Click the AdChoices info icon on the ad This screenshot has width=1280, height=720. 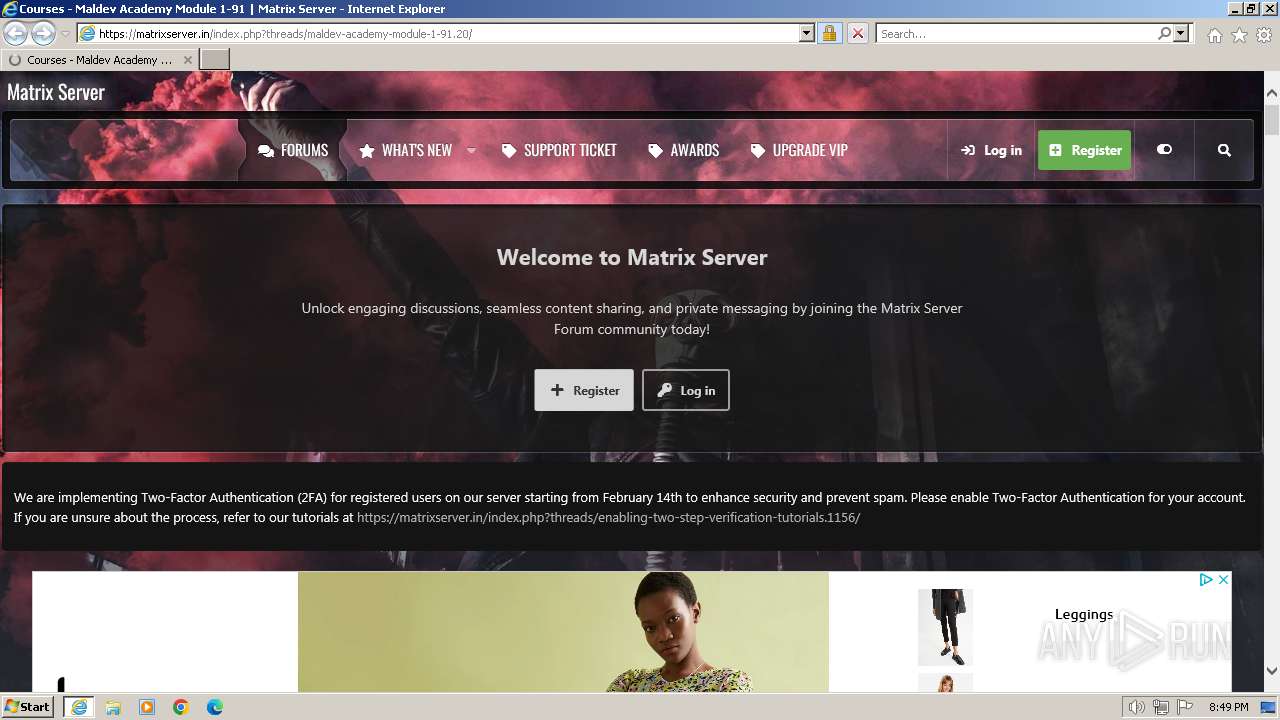[1206, 579]
